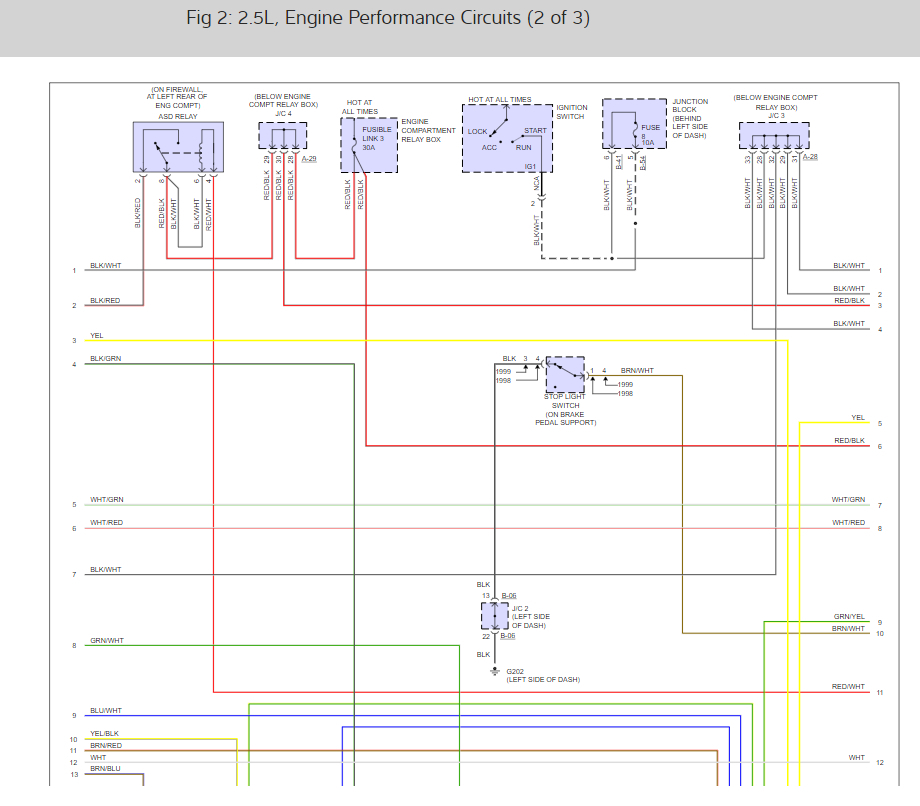The image size is (920, 806).
Task: Click the 'BLK/GRN' wire label
Action: tap(106, 358)
